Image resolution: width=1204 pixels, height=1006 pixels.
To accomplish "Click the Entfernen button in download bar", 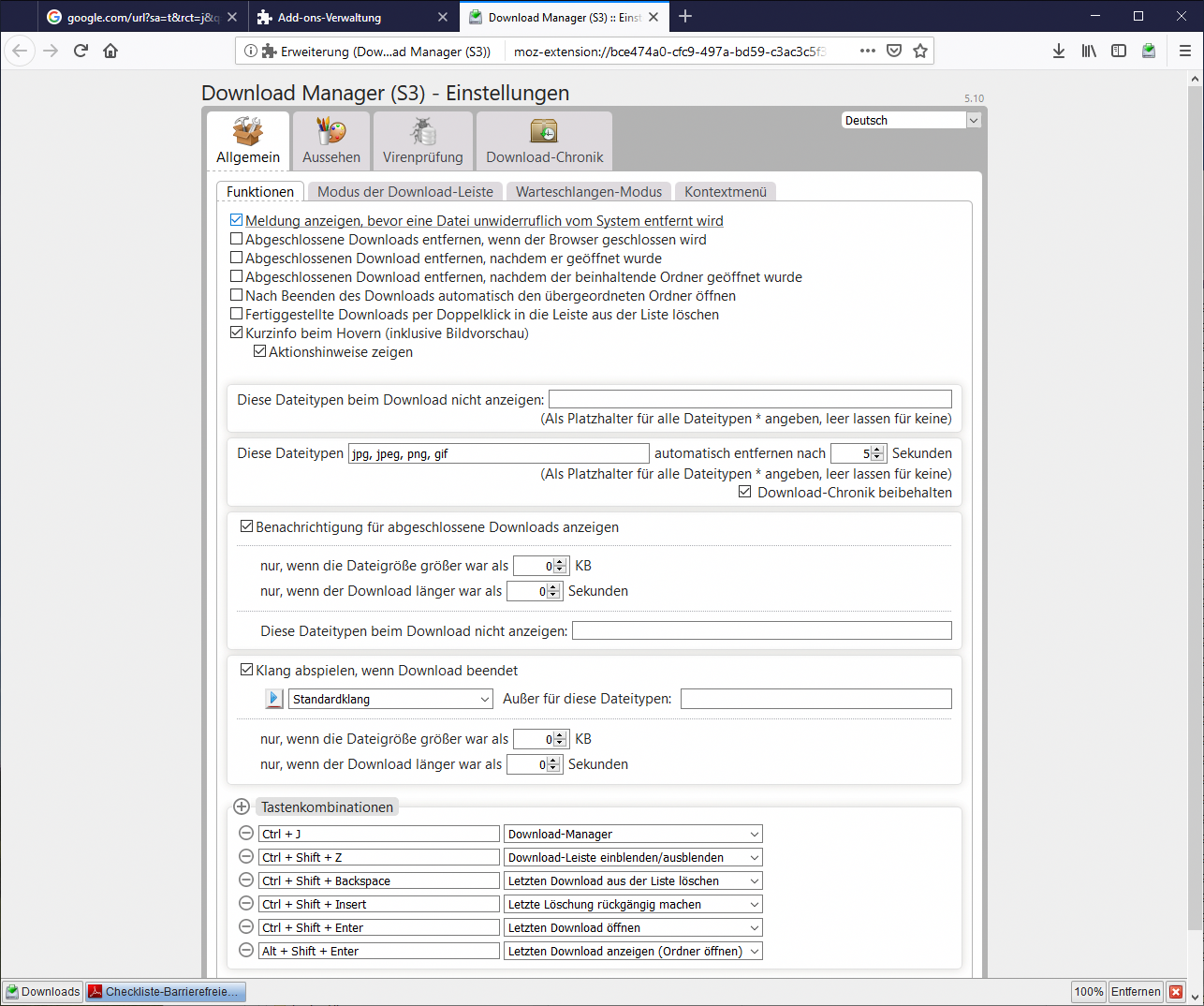I will [1135, 992].
